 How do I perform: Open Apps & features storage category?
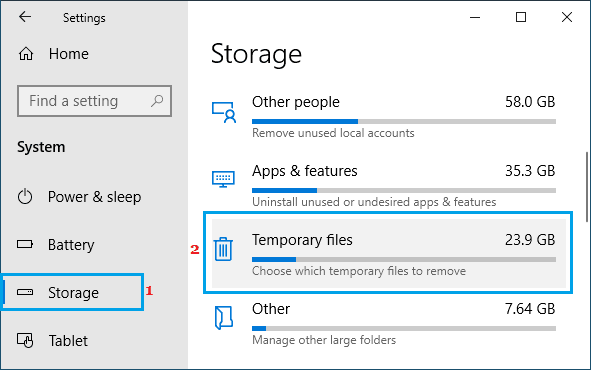[384, 186]
